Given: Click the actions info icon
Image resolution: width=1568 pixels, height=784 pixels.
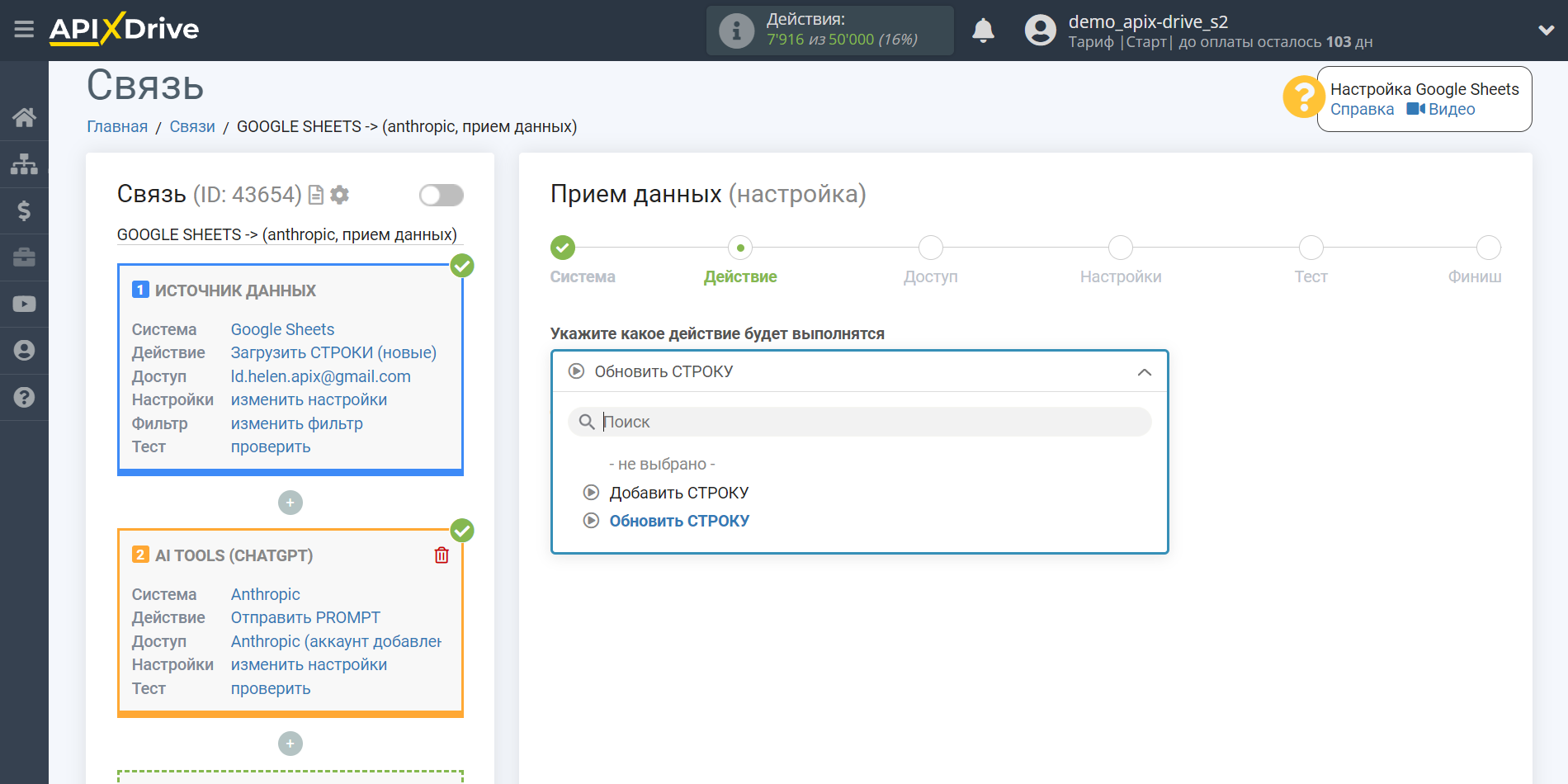Looking at the screenshot, I should (736, 31).
